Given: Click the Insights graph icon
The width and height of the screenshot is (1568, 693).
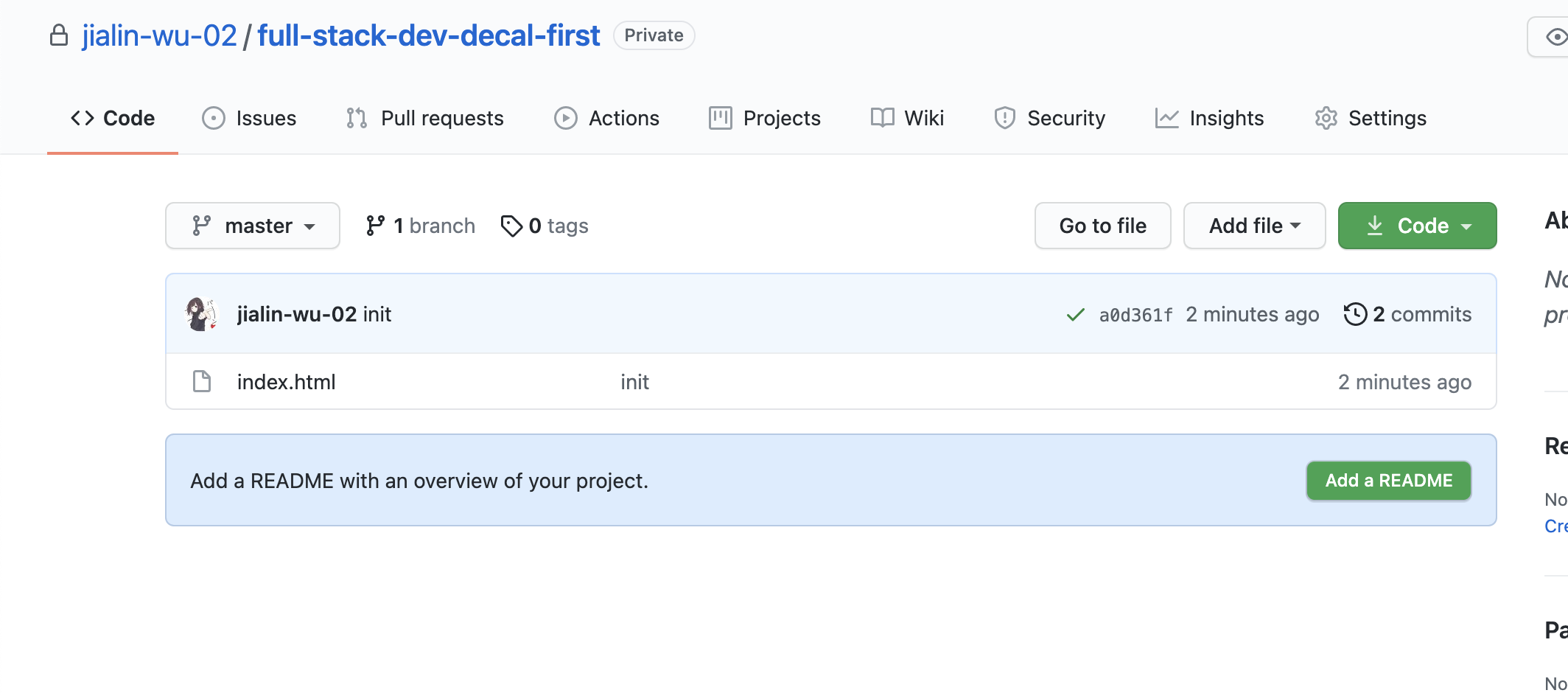Looking at the screenshot, I should coord(1167,118).
